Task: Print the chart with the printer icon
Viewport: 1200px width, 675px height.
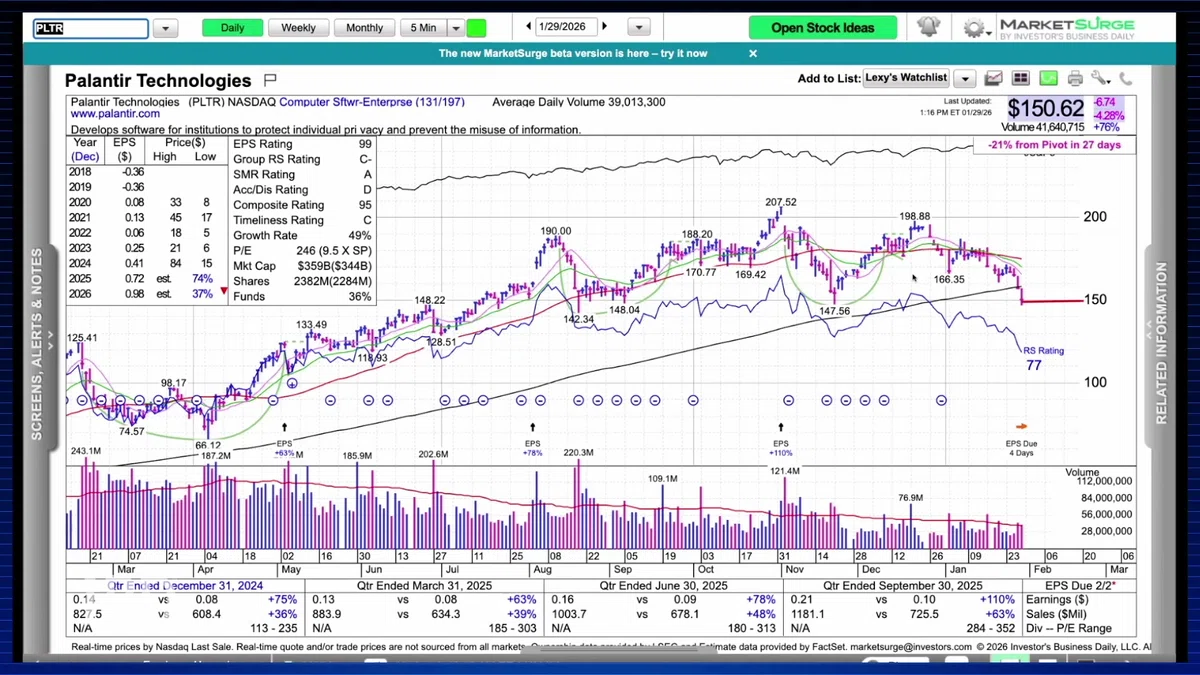Action: 1075,78
